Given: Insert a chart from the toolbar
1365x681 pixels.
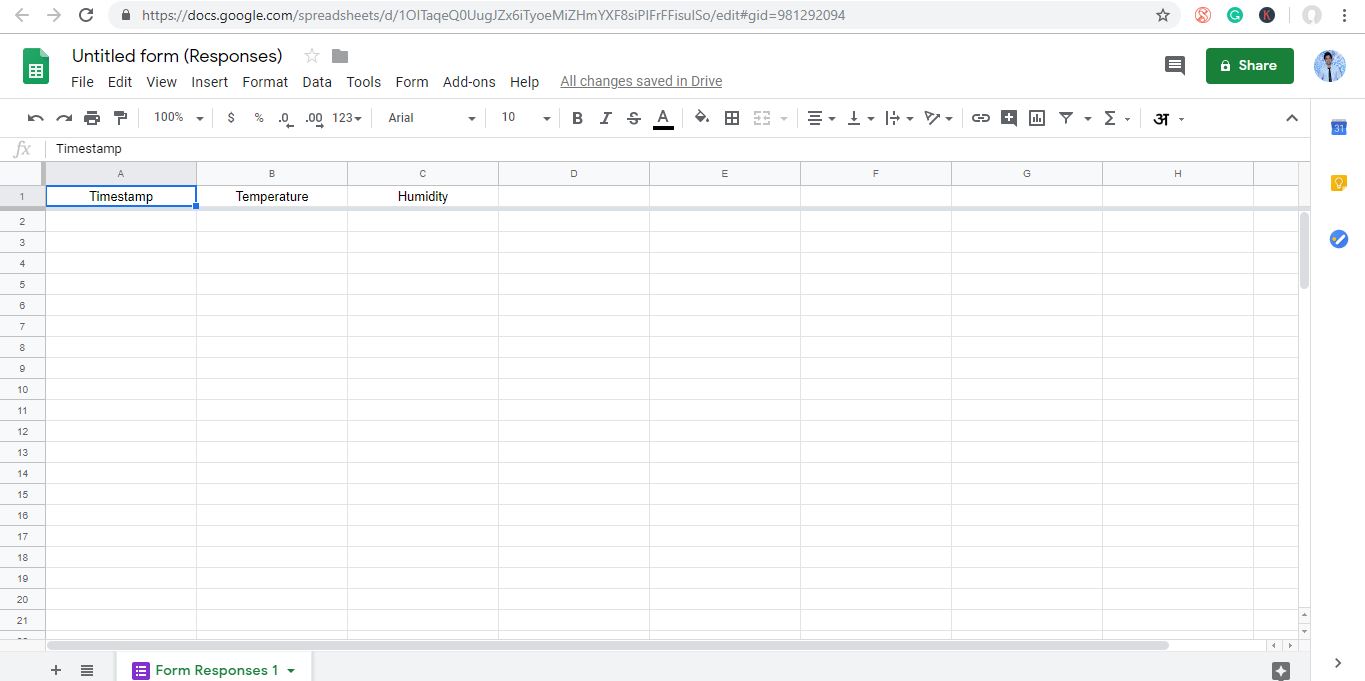Looking at the screenshot, I should pyautogui.click(x=1037, y=118).
